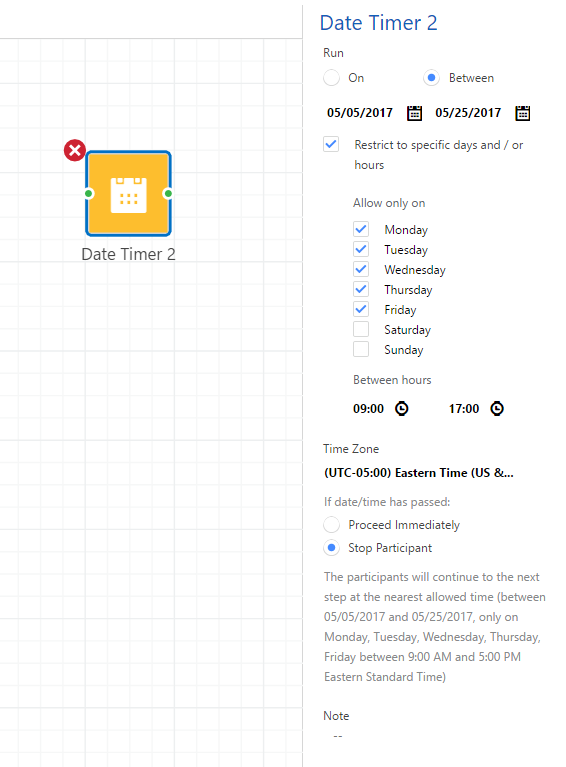Uncheck the Friday checkbox

point(361,310)
